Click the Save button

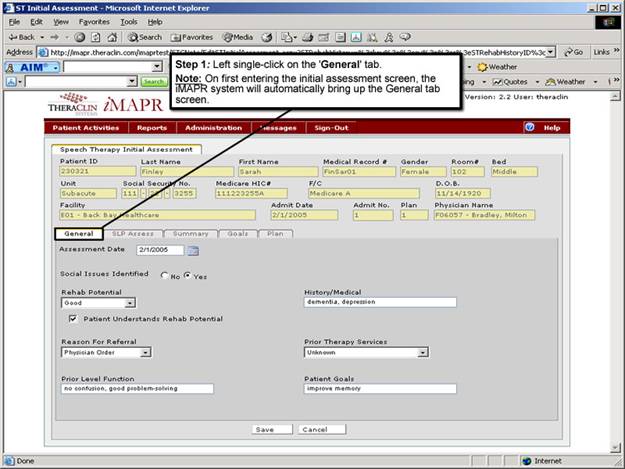(x=272, y=430)
